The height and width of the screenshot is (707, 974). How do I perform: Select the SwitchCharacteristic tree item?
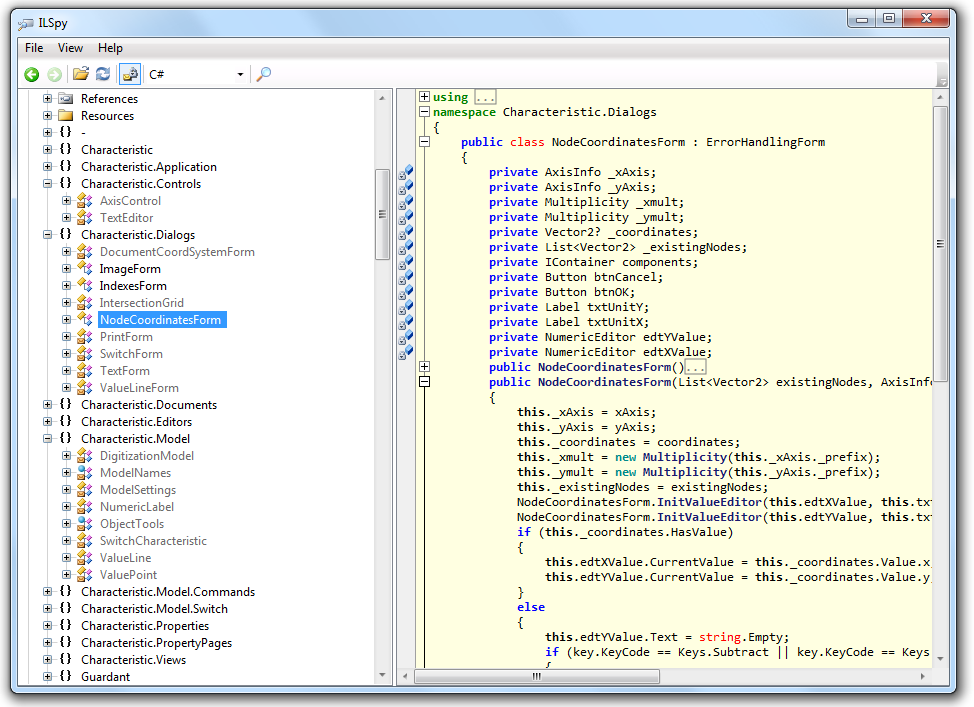point(153,541)
